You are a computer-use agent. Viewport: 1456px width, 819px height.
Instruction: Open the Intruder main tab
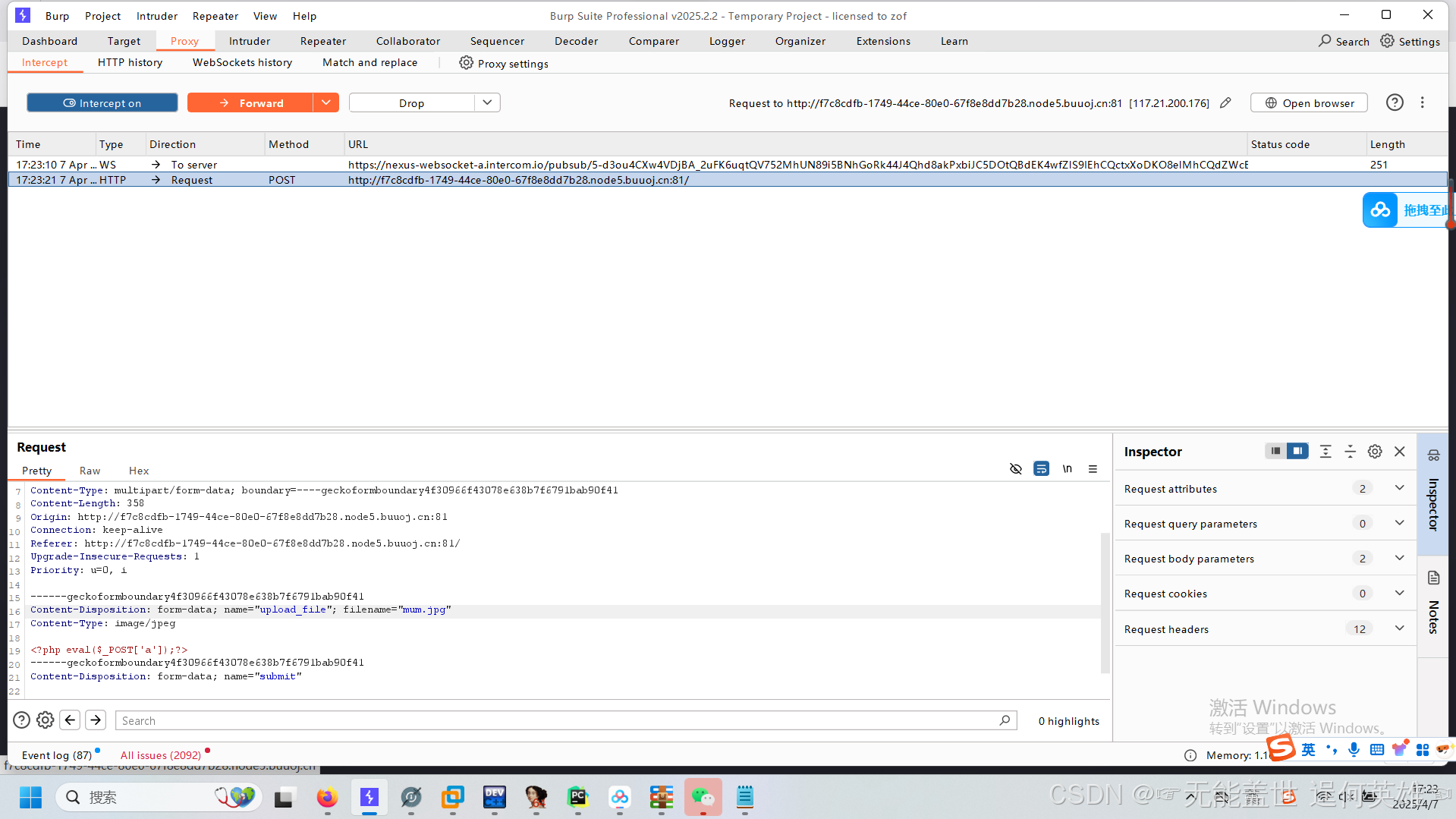point(250,41)
